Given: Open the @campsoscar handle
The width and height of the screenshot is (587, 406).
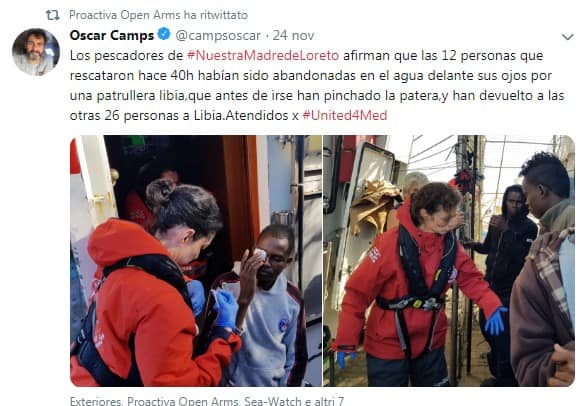Looking at the screenshot, I should tap(218, 36).
